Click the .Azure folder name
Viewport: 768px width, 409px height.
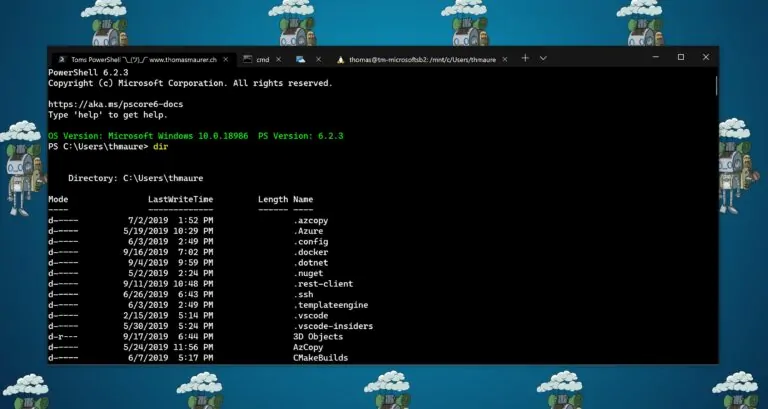308,231
